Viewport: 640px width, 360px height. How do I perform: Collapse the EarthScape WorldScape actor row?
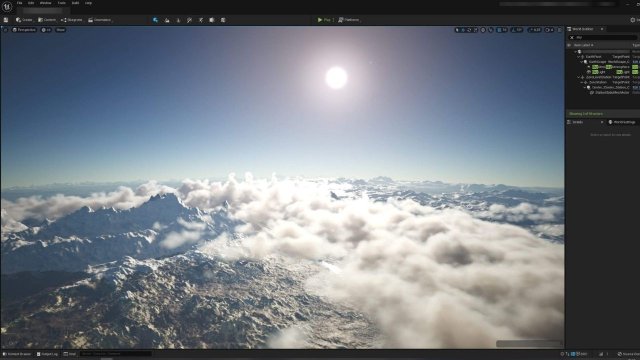(x=582, y=62)
